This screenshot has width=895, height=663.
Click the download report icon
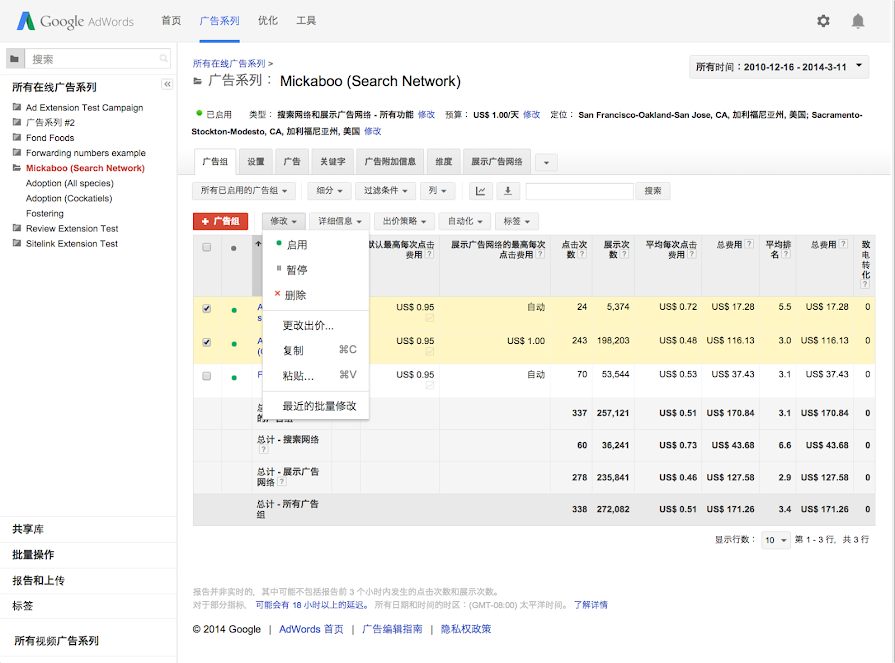507,191
